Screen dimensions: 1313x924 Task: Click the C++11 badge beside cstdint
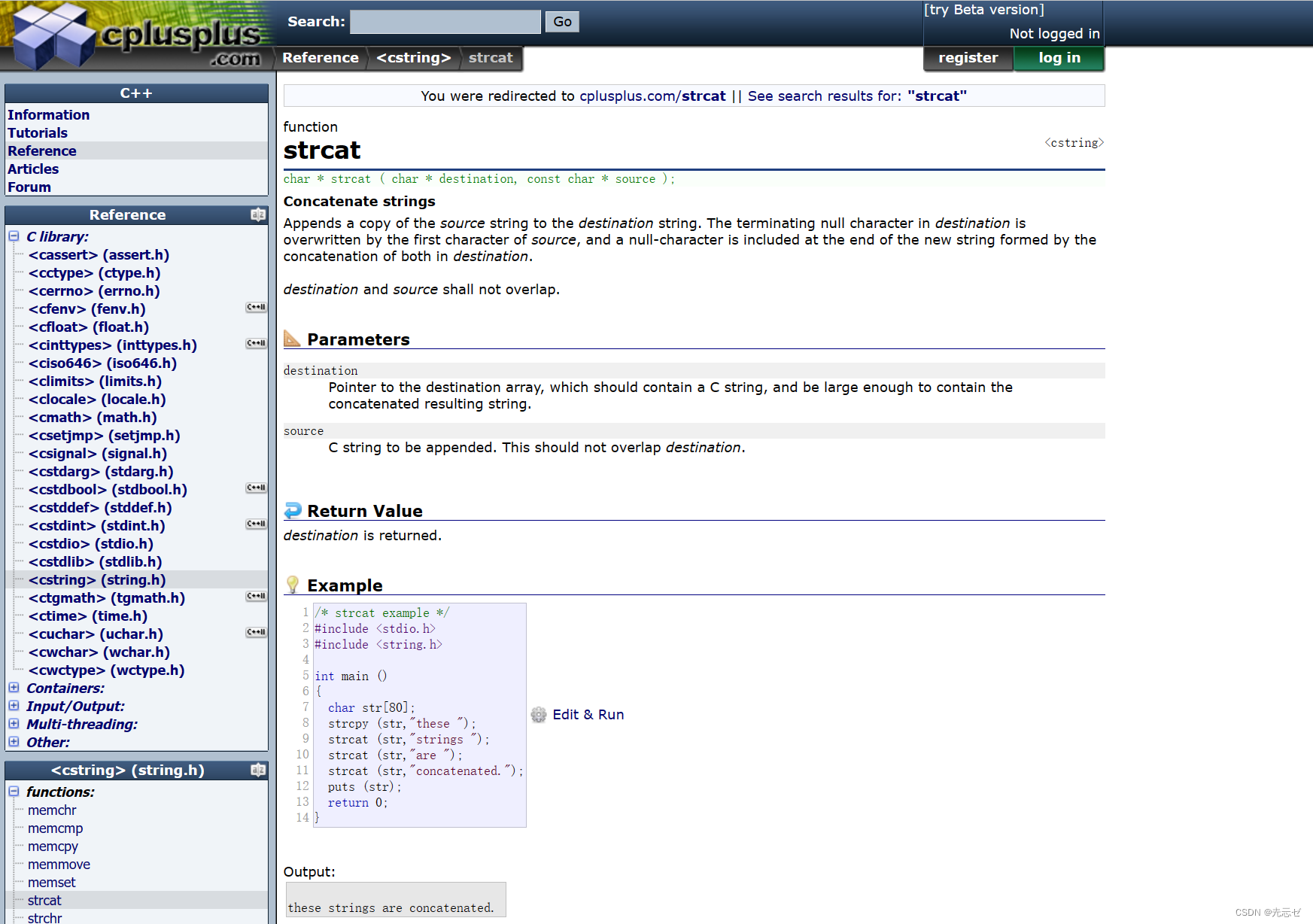click(x=257, y=524)
